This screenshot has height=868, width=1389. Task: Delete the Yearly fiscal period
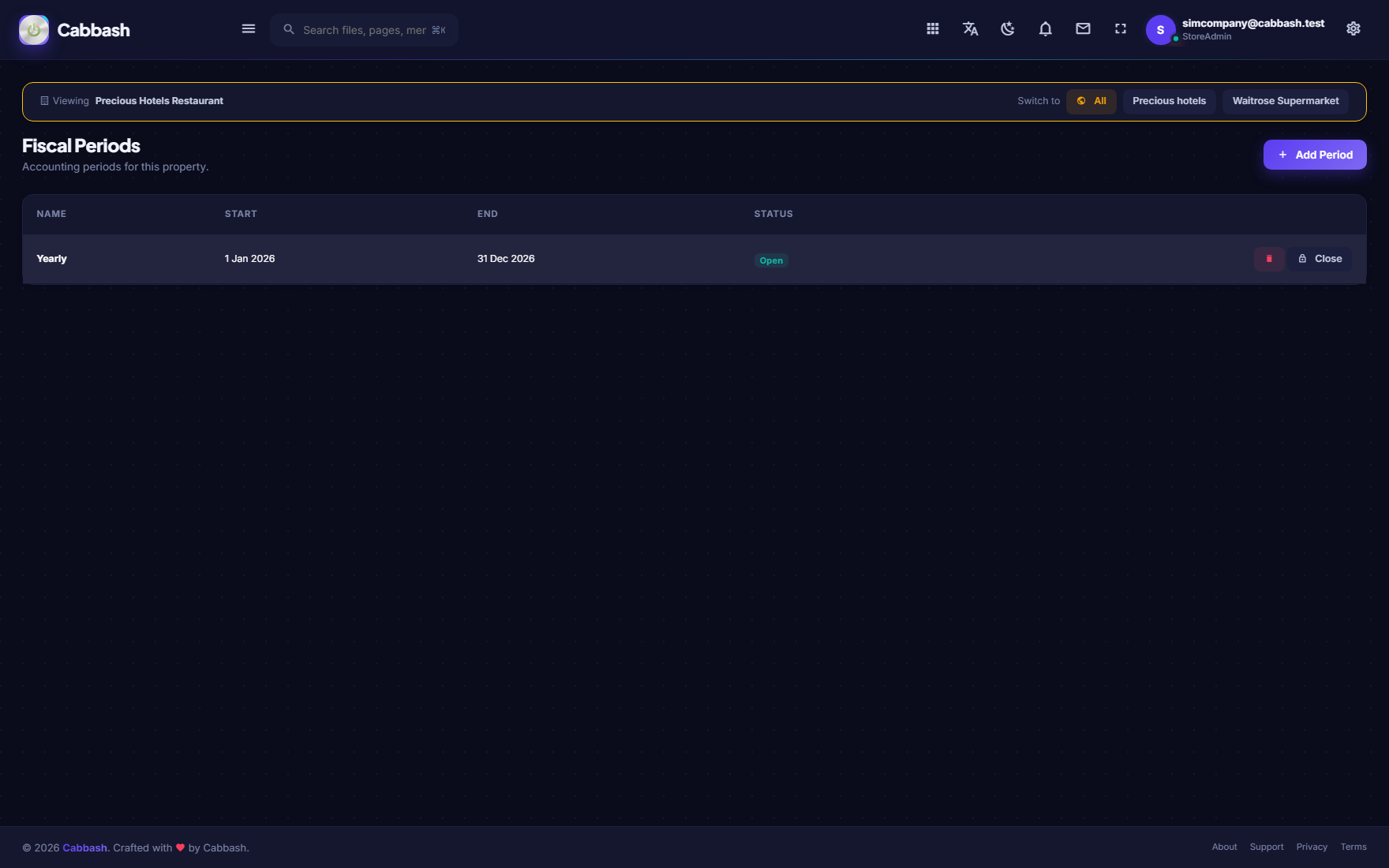1269,259
